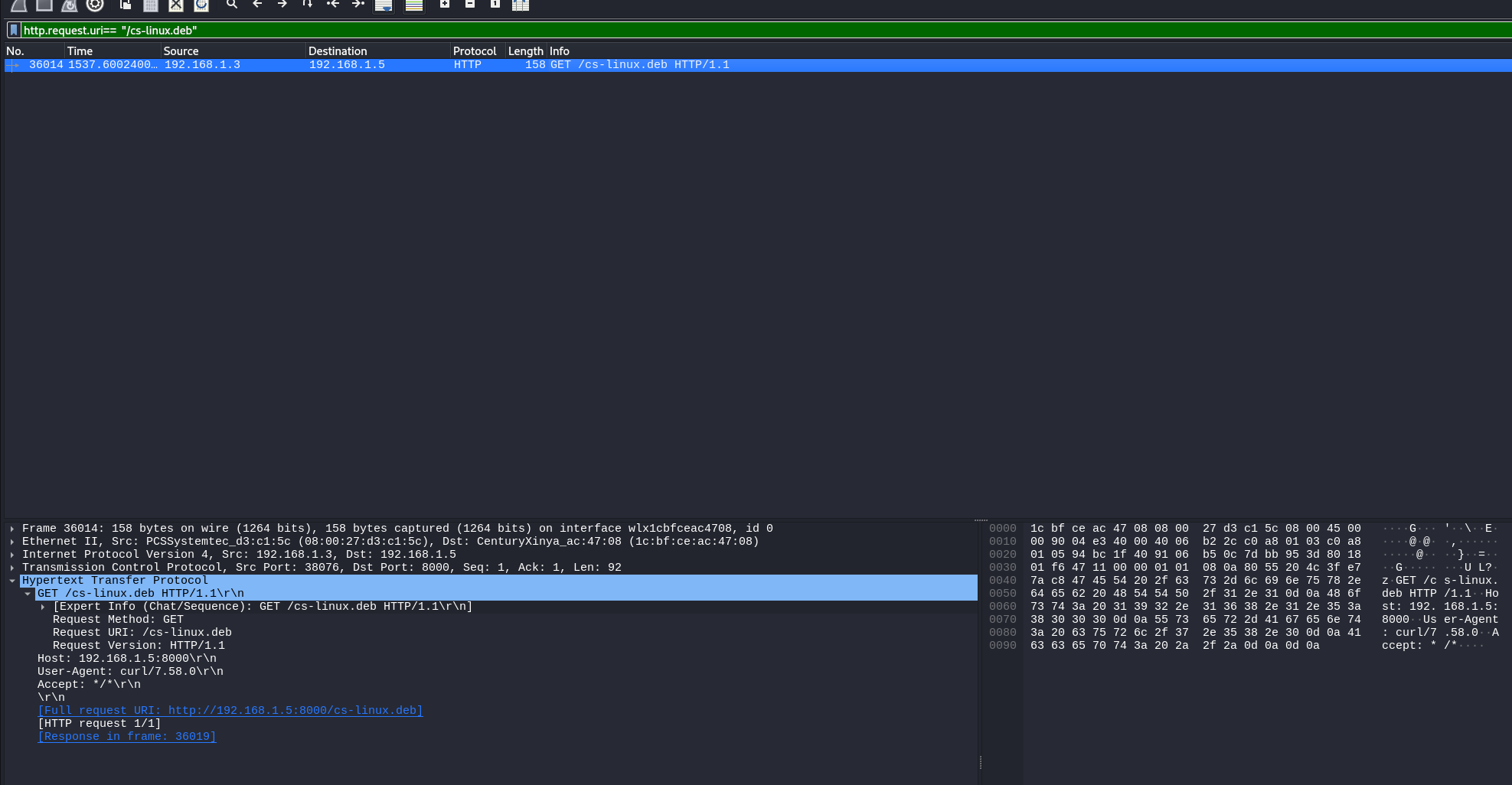
Task: Sort by the Source column header
Action: point(233,50)
